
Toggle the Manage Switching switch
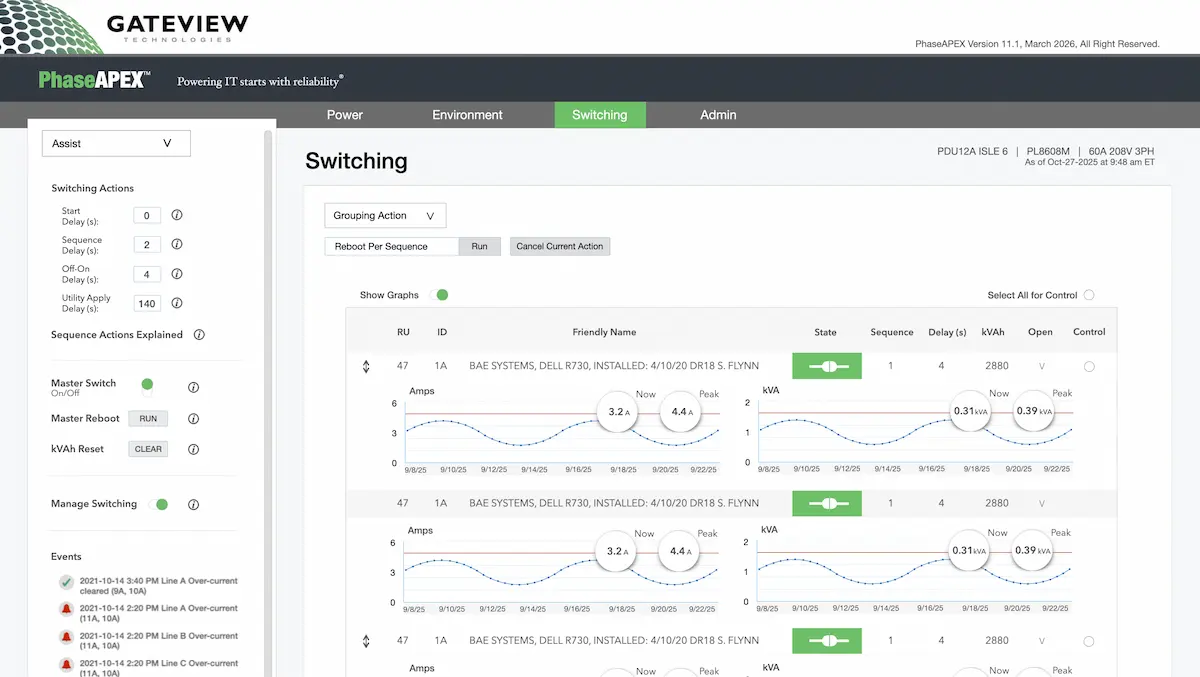(158, 505)
